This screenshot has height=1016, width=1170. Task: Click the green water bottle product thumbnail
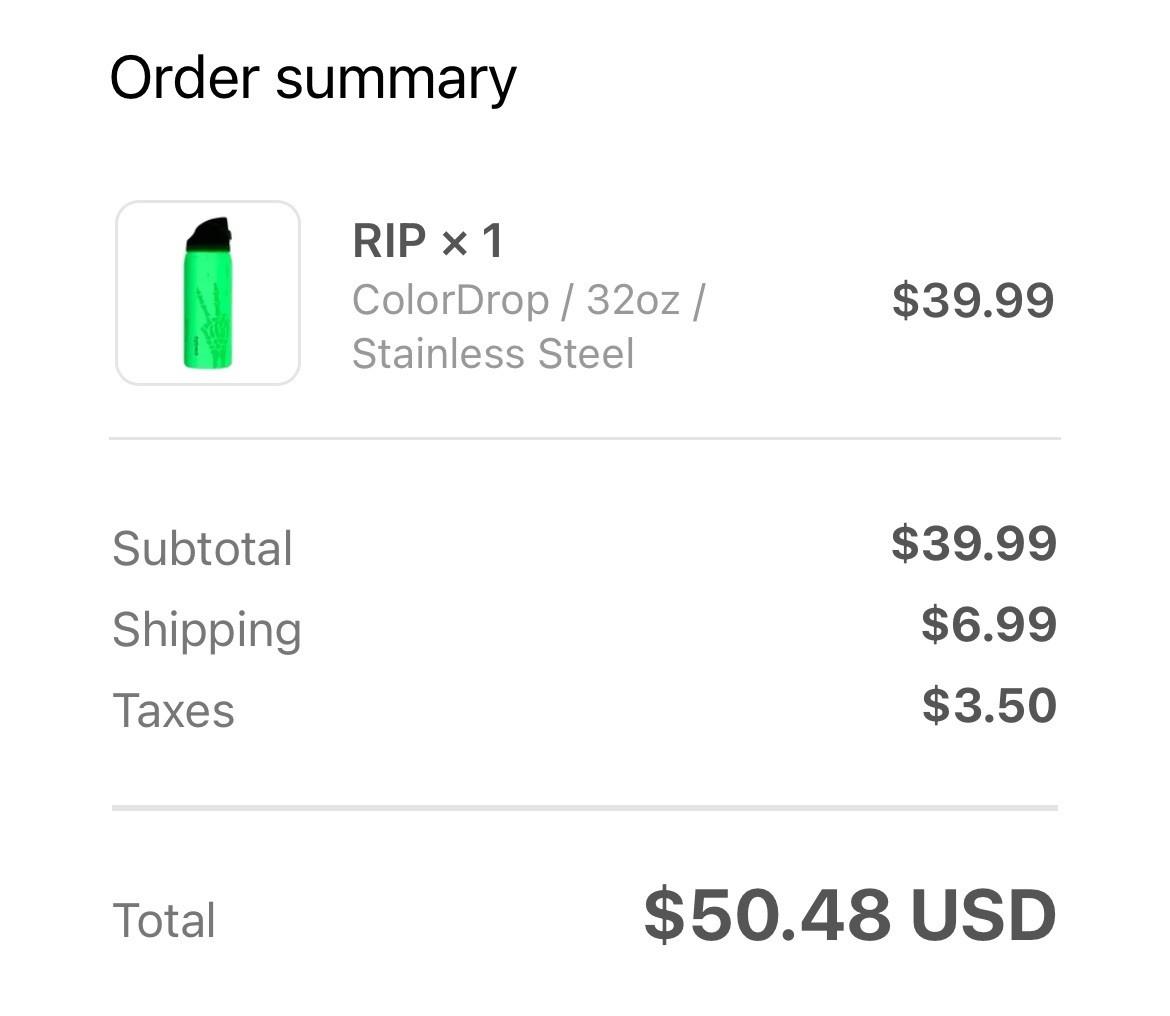click(x=208, y=293)
